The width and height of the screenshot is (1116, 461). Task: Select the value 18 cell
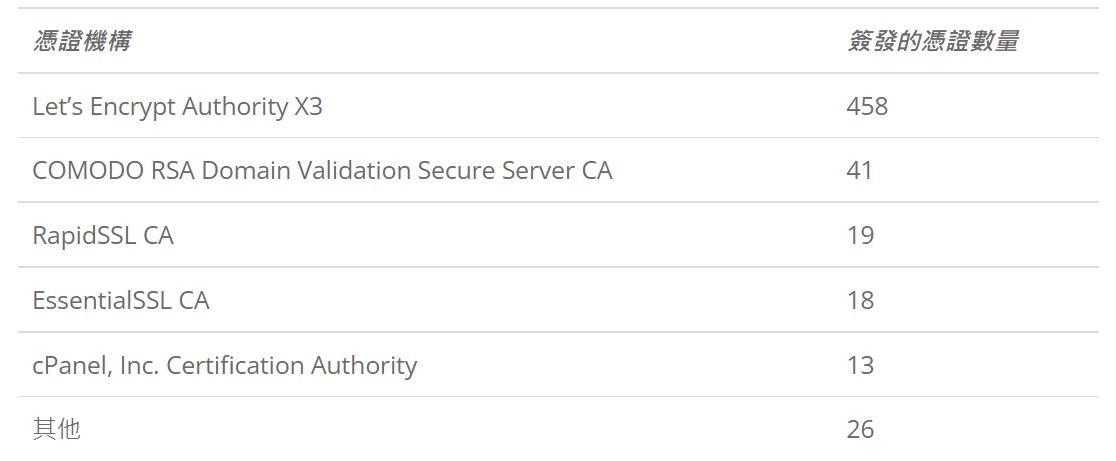[x=860, y=300]
